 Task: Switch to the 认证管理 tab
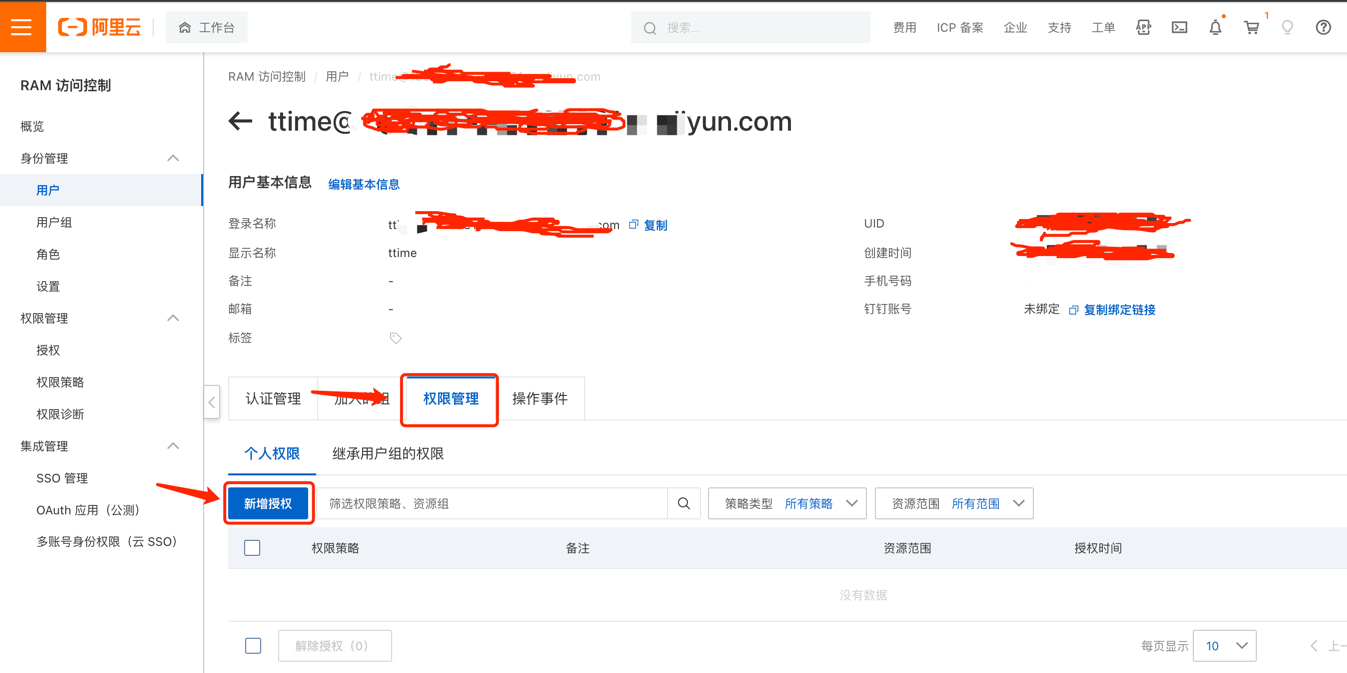point(273,399)
